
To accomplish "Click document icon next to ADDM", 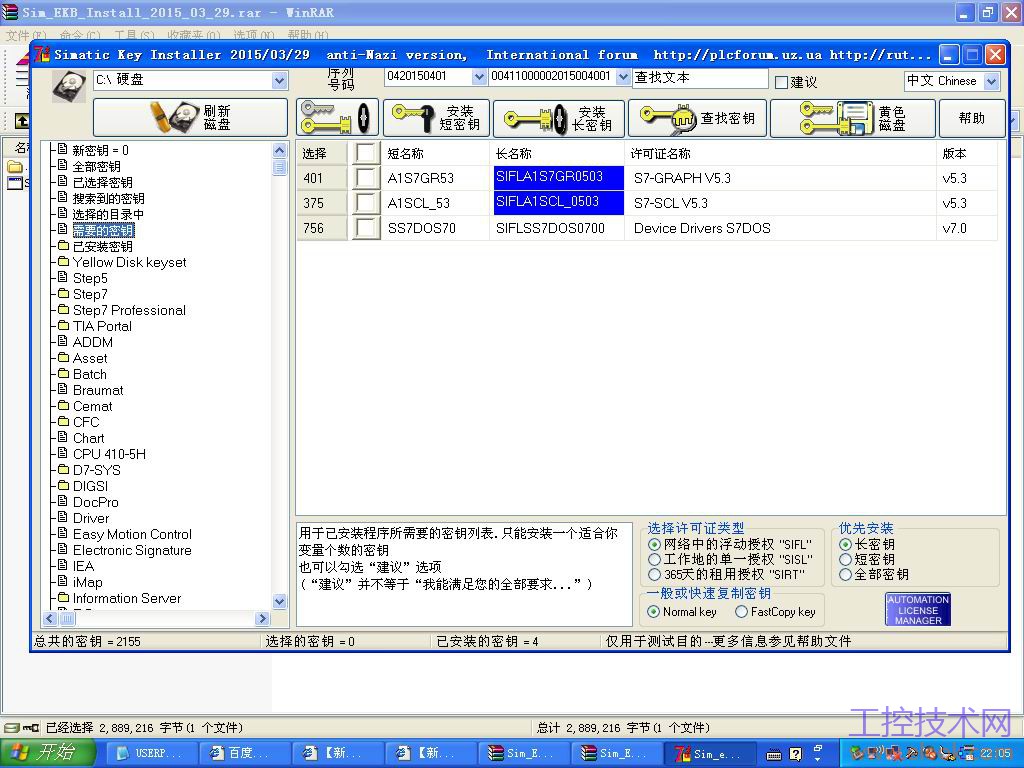I will pyautogui.click(x=63, y=342).
